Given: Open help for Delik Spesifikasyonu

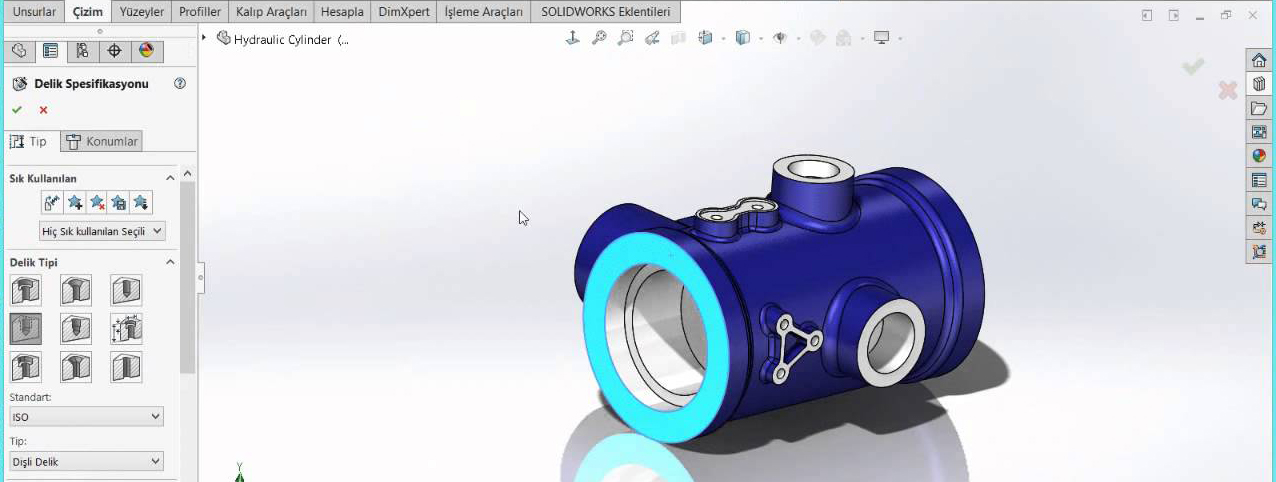Looking at the screenshot, I should point(180,84).
